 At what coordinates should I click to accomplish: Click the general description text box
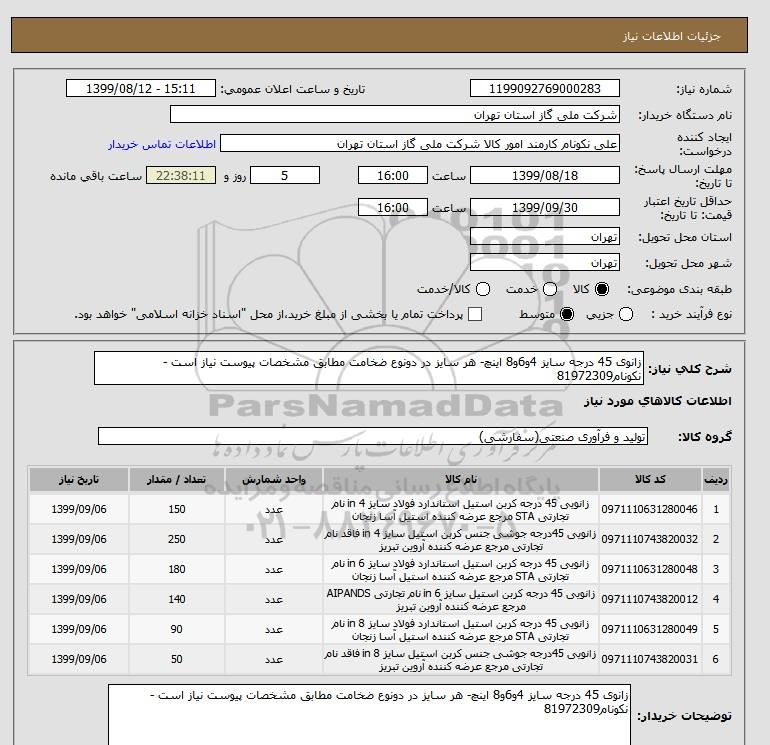369,368
